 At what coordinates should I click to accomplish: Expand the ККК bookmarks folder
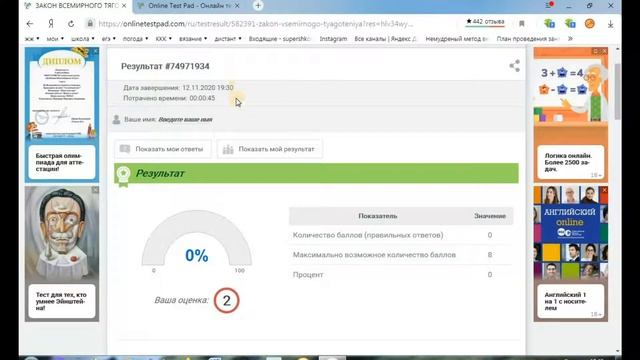163,39
